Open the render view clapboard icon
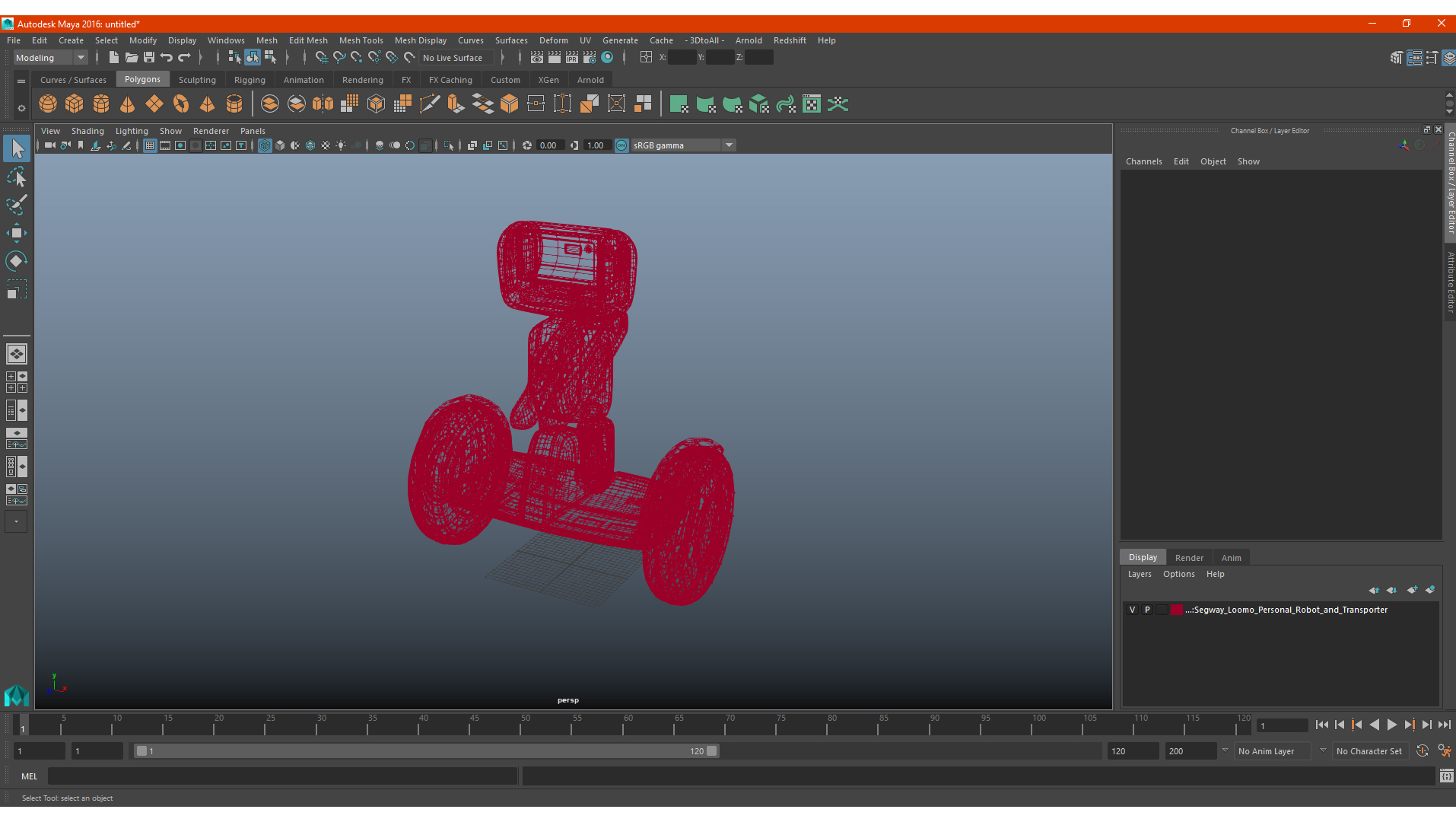1456x822 pixels. pos(537,57)
